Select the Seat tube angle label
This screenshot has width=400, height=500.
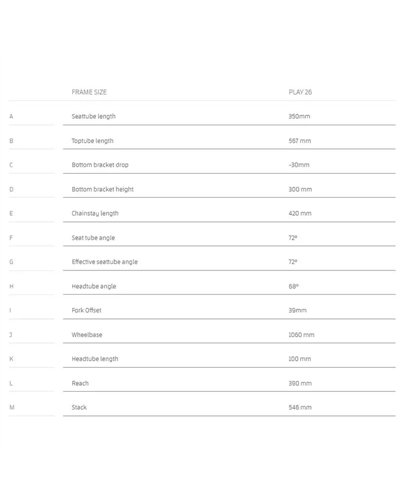tap(93, 238)
